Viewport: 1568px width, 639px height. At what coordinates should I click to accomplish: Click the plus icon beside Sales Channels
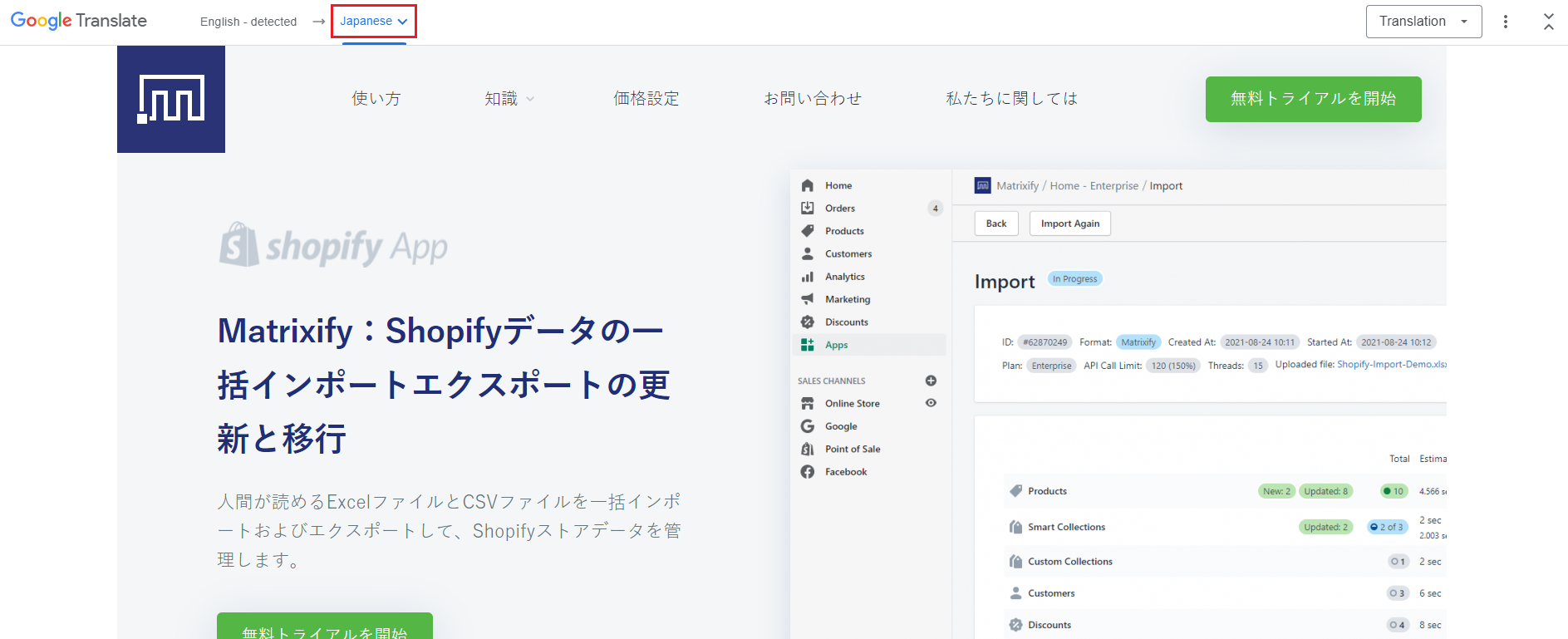[931, 381]
